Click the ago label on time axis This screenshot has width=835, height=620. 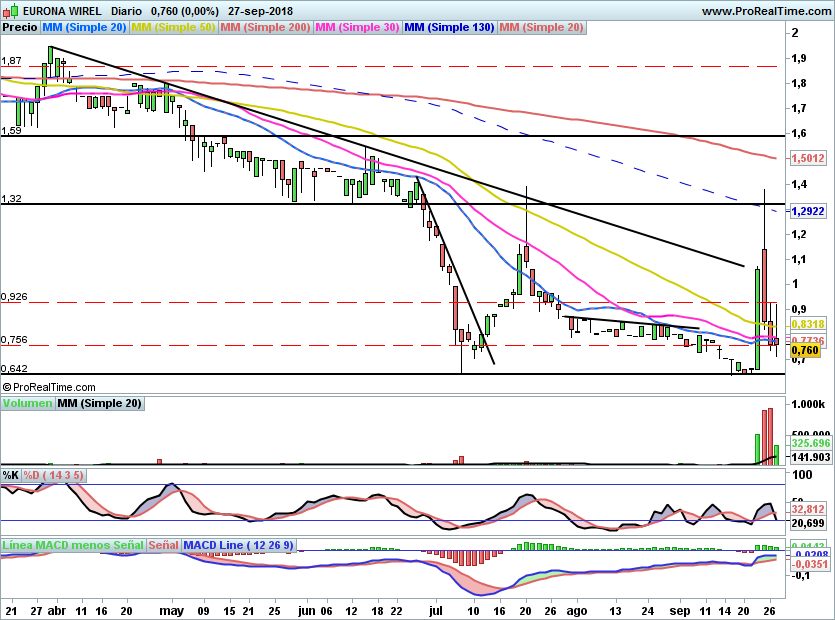pos(577,610)
